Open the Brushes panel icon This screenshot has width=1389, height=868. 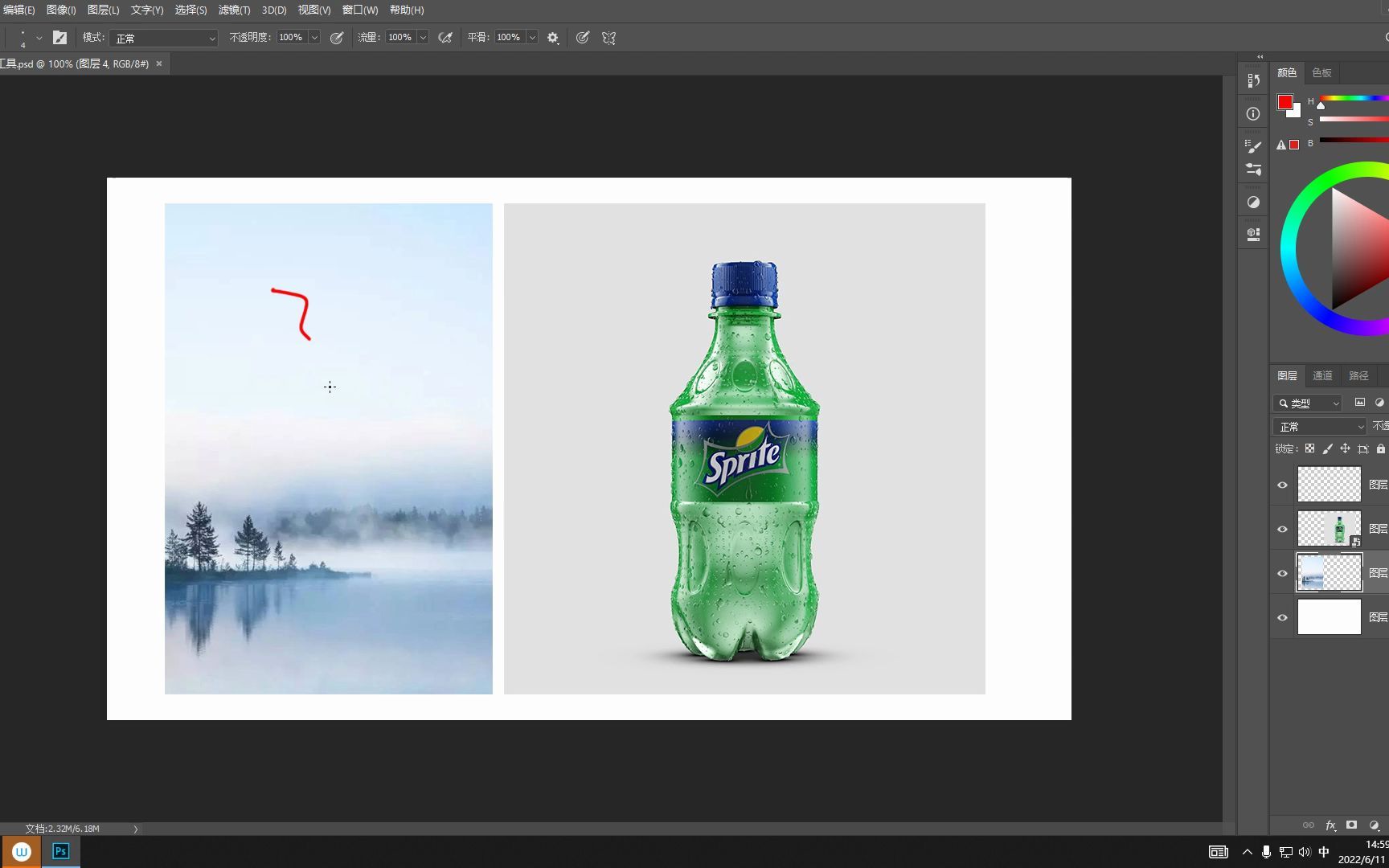[1253, 146]
